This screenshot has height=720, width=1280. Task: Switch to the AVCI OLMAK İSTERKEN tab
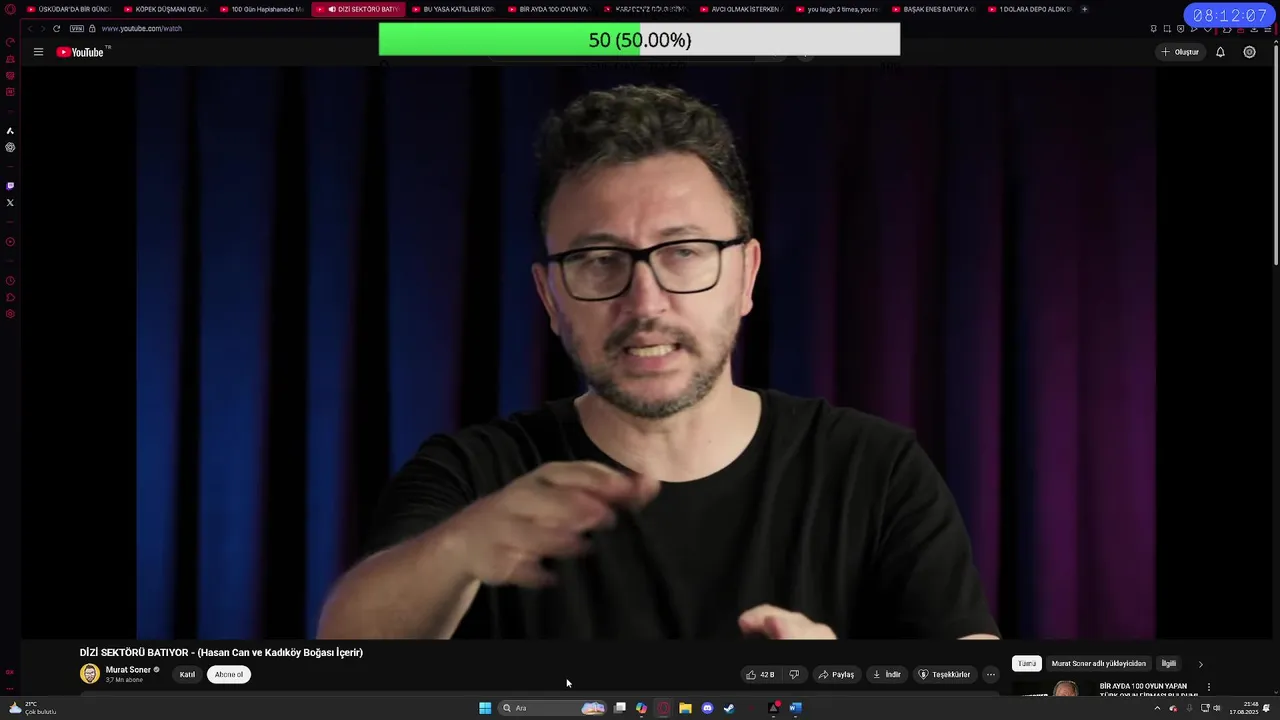(741, 9)
